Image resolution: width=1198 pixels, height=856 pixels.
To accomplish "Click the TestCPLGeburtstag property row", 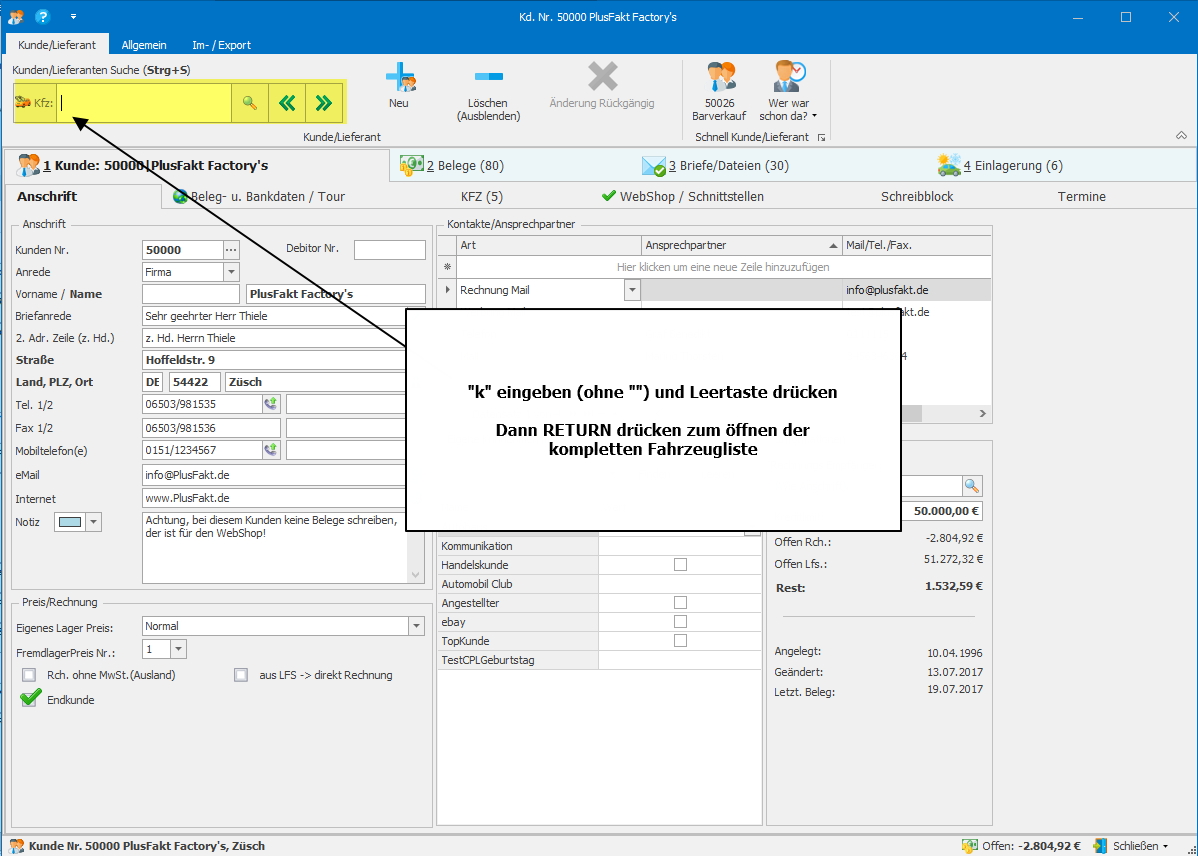I will pos(601,660).
